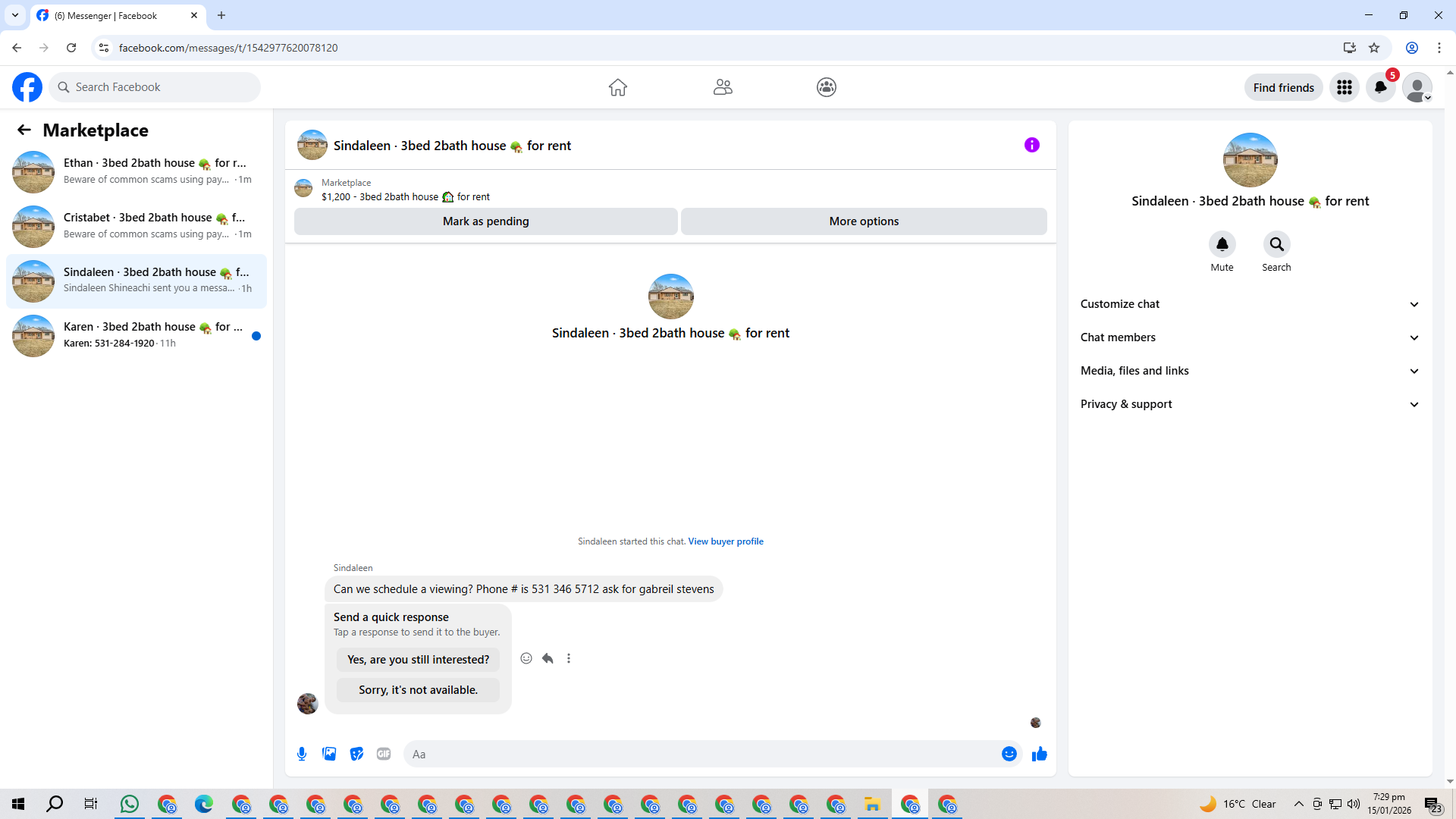Expand the Chat members section
The width and height of the screenshot is (1456, 819).
point(1250,337)
